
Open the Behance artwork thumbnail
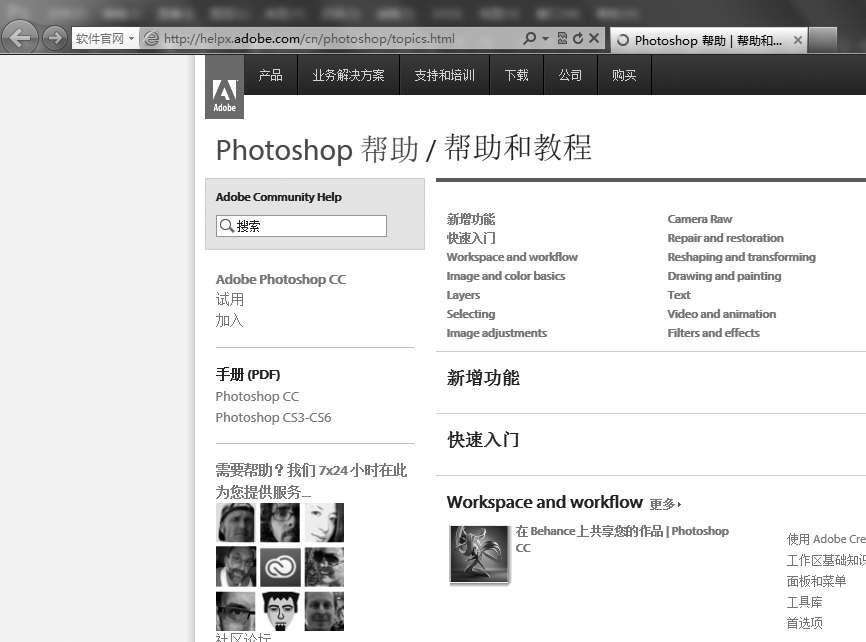[x=479, y=554]
